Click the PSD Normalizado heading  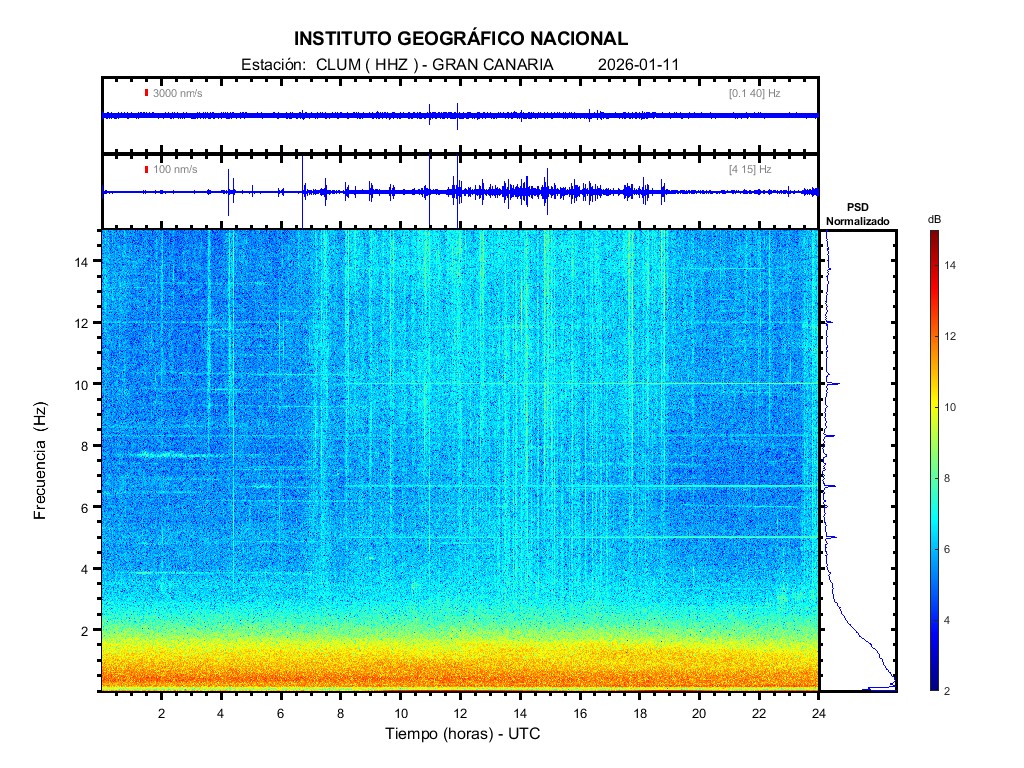(x=857, y=214)
